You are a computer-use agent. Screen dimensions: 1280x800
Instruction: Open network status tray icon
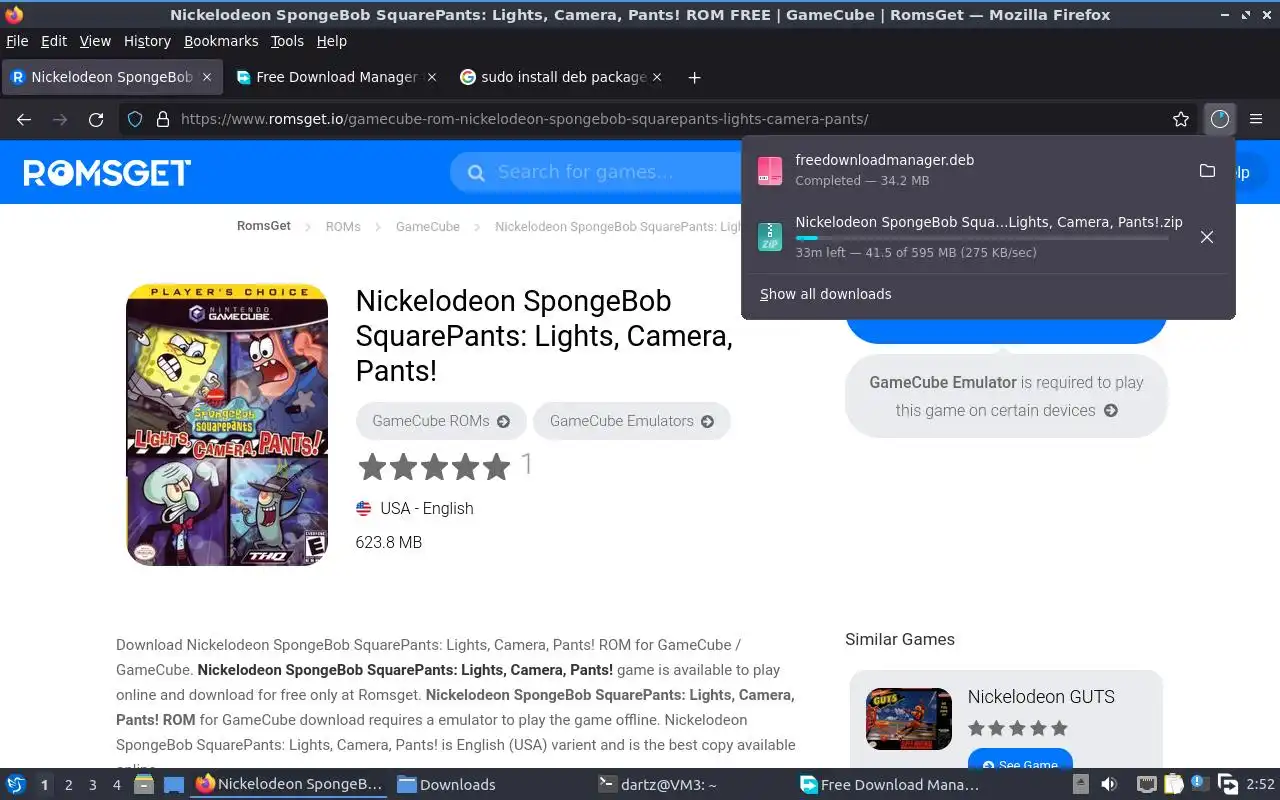tap(1147, 785)
